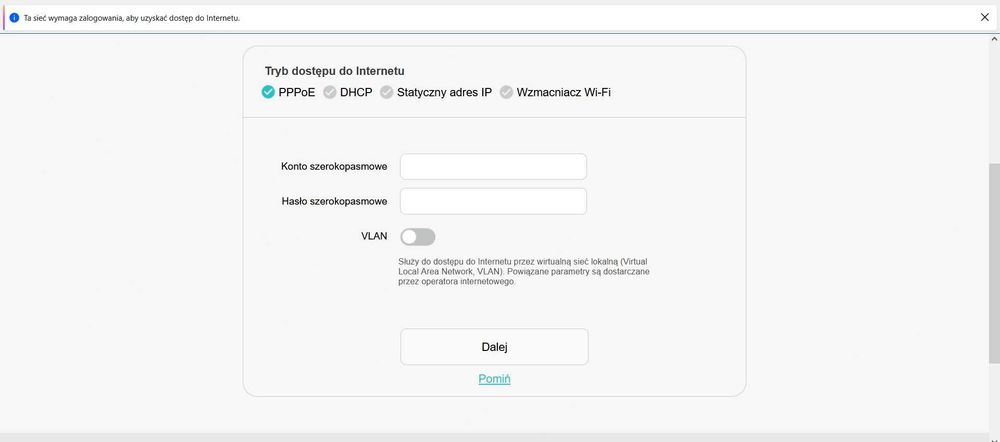Dismiss the network login notification bar
The image size is (1000, 442).
click(985, 18)
